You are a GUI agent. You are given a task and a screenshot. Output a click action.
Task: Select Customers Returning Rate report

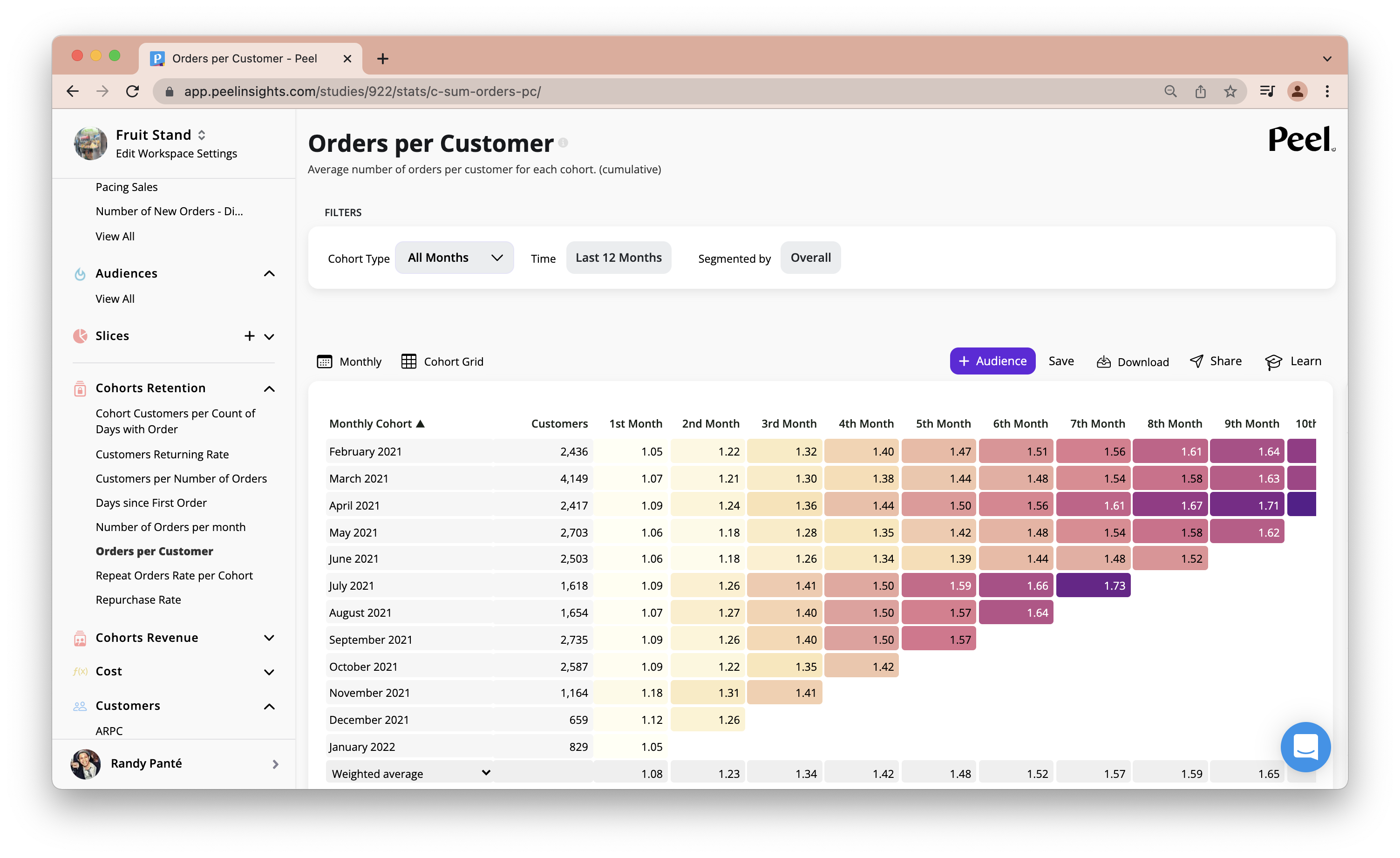click(x=162, y=454)
